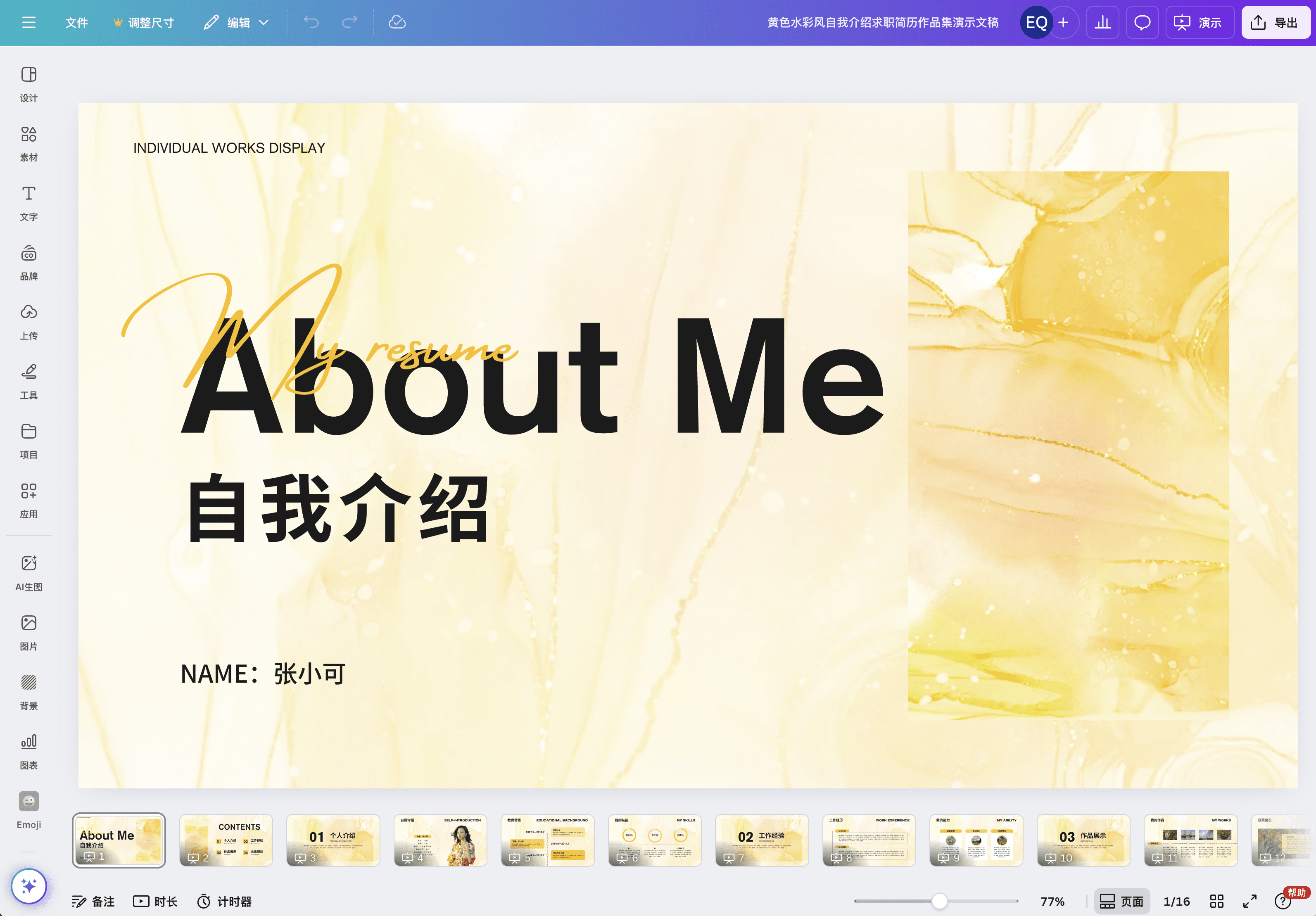
Task: Select slide 1 About Me thumbnail
Action: (x=119, y=840)
